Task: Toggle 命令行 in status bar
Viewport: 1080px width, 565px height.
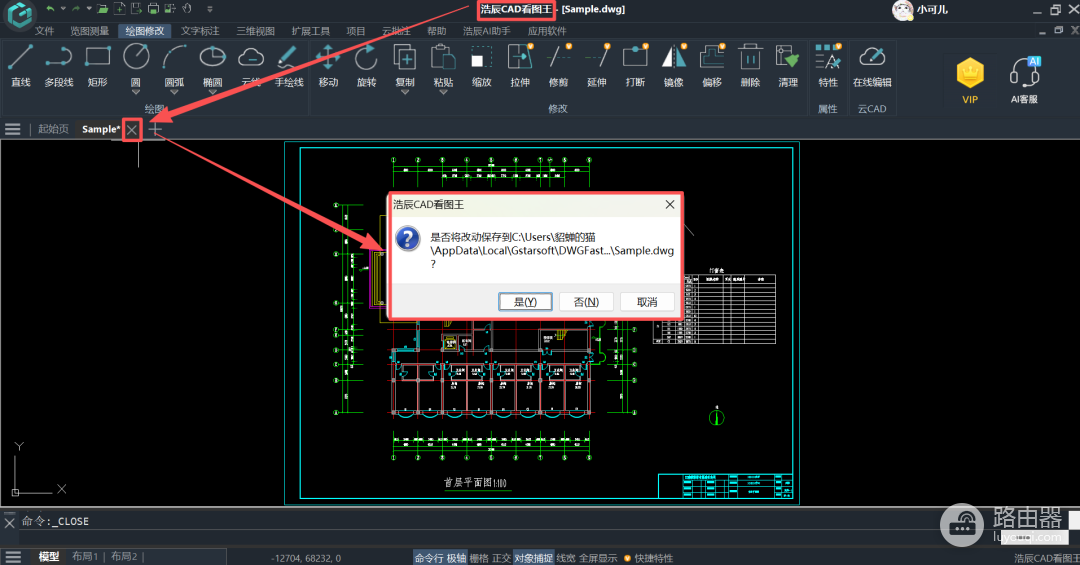Action: point(429,558)
